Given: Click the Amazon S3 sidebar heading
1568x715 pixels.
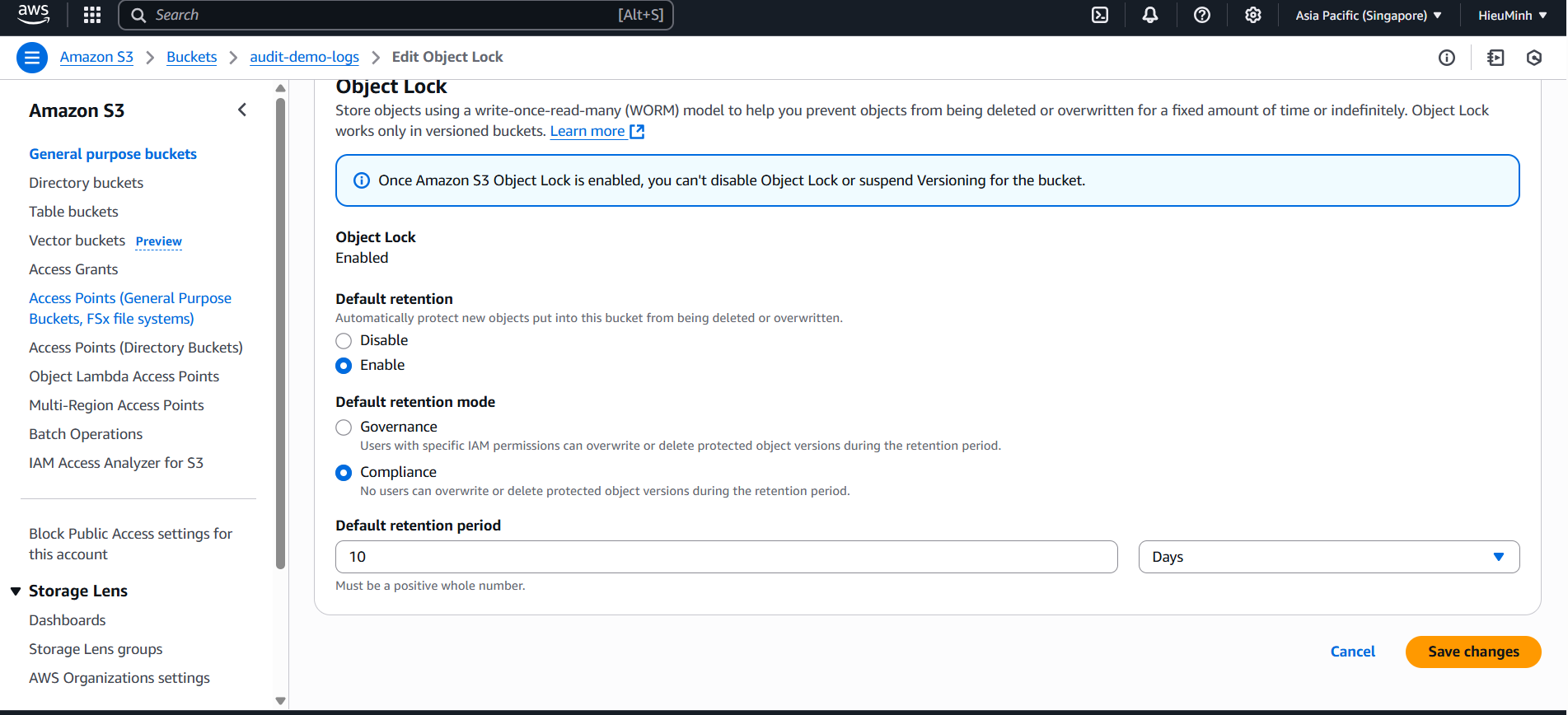Looking at the screenshot, I should (77, 110).
